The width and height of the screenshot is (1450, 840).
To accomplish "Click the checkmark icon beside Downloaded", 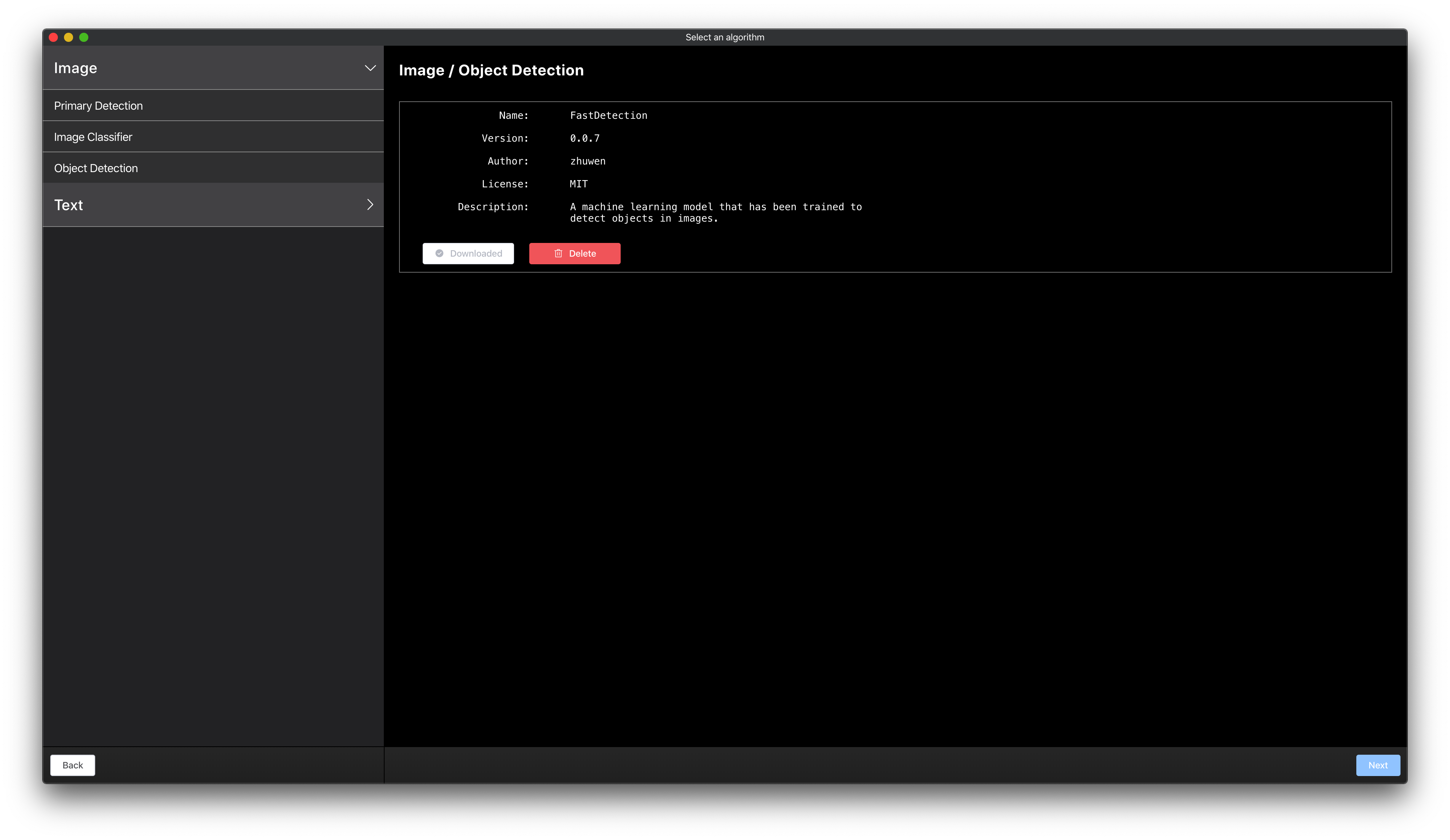I will coord(439,254).
